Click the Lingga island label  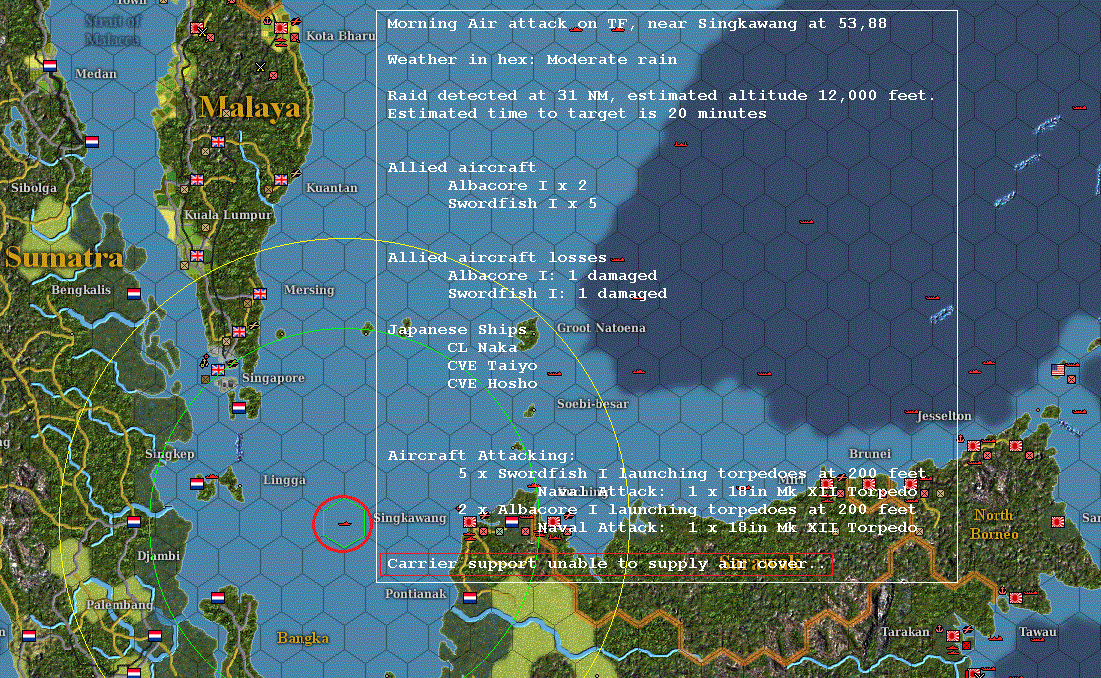[x=284, y=480]
